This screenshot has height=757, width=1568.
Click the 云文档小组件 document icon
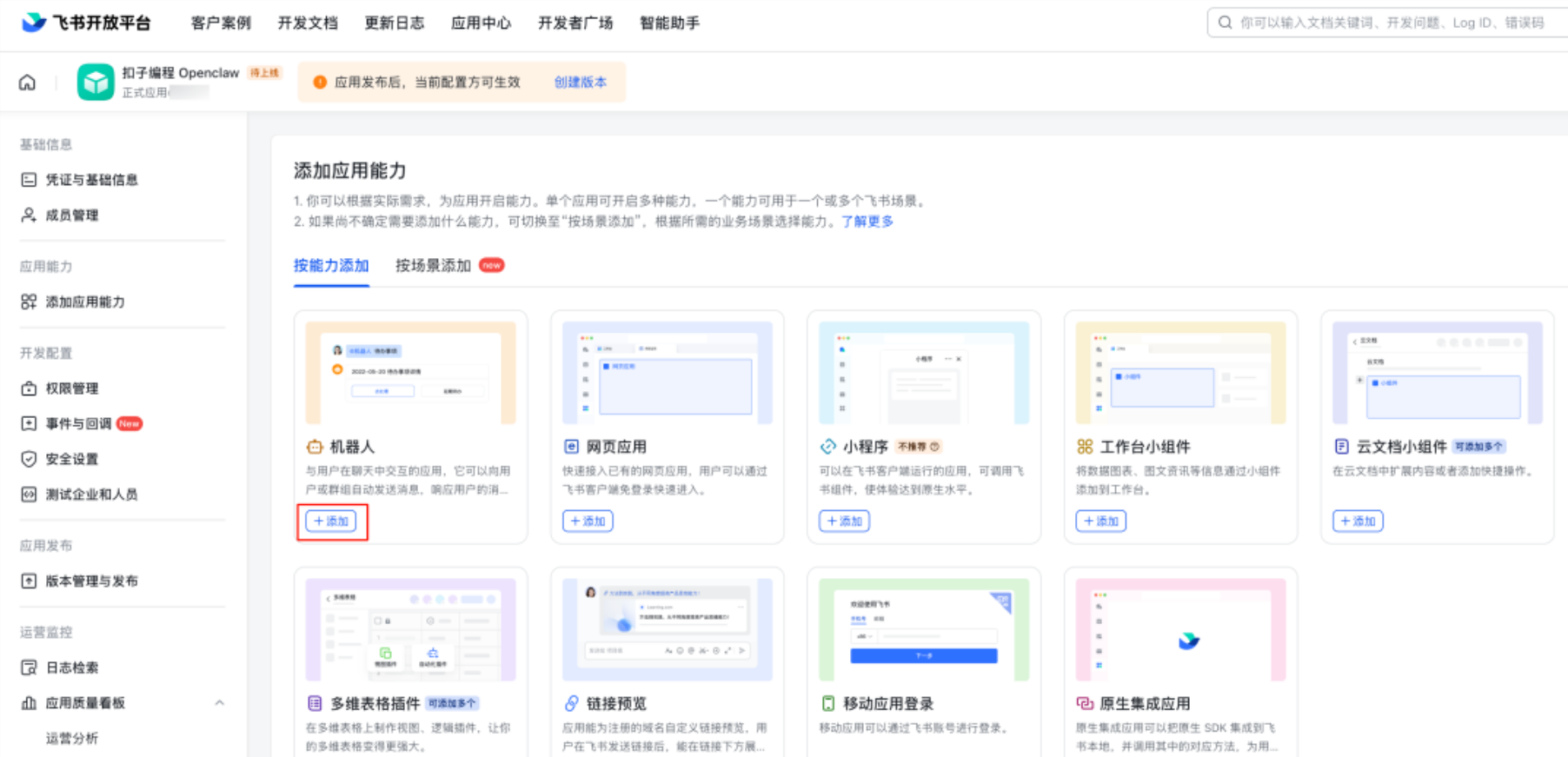[x=1341, y=447]
